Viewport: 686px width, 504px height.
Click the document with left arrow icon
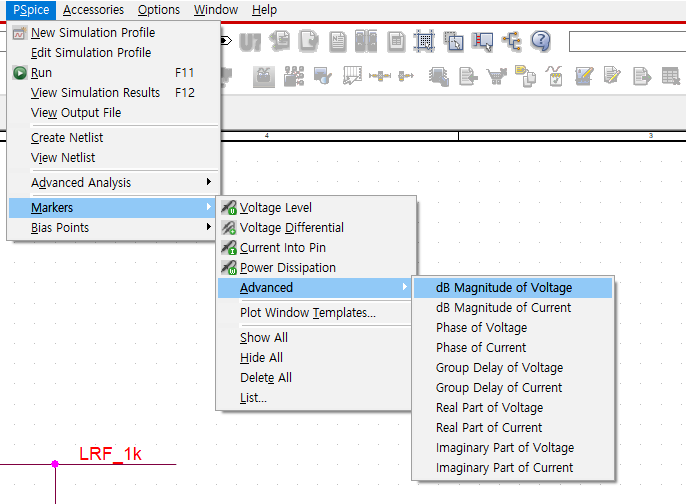(468, 76)
